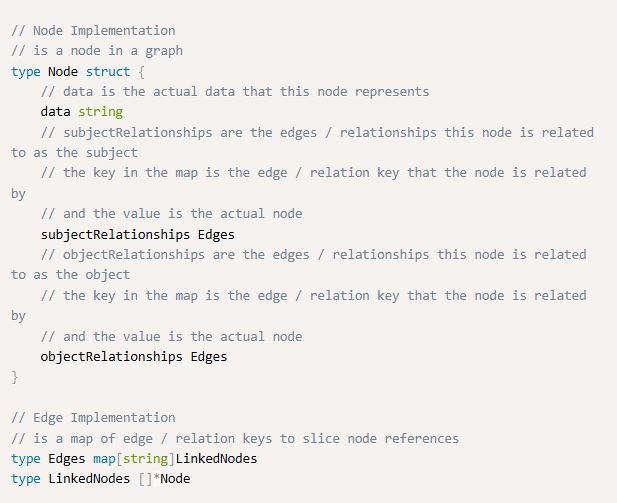The image size is (617, 503).
Task: Click comment starting 'objectRelationships are the edges'
Action: click(313, 254)
